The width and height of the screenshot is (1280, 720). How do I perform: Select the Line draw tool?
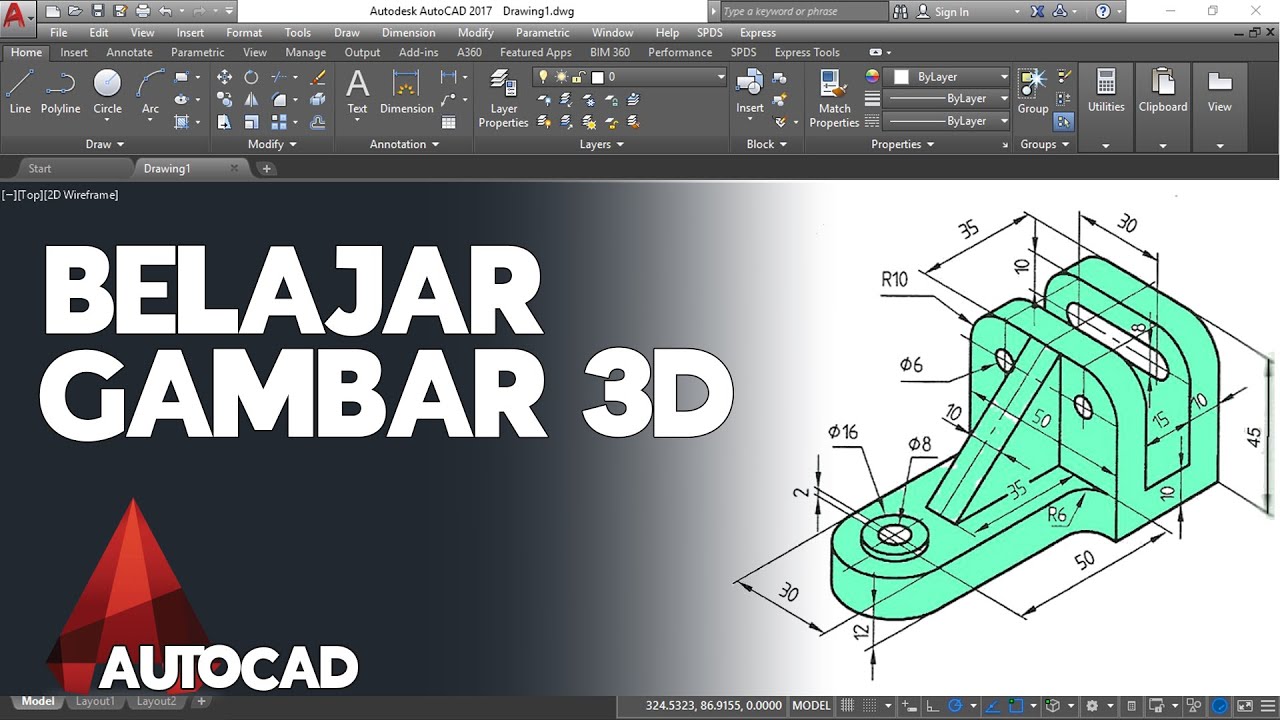click(20, 92)
